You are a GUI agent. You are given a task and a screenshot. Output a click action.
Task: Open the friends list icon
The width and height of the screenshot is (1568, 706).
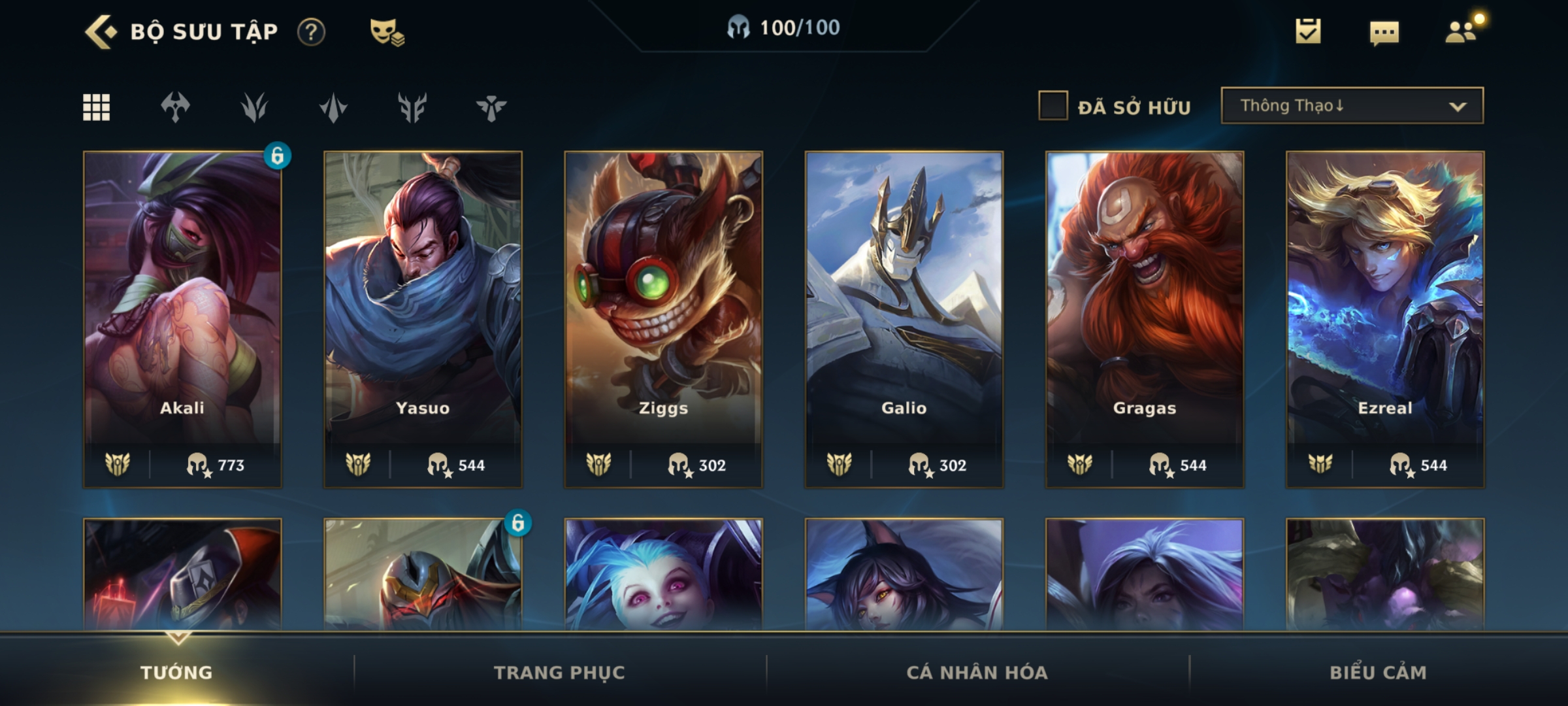(1462, 31)
